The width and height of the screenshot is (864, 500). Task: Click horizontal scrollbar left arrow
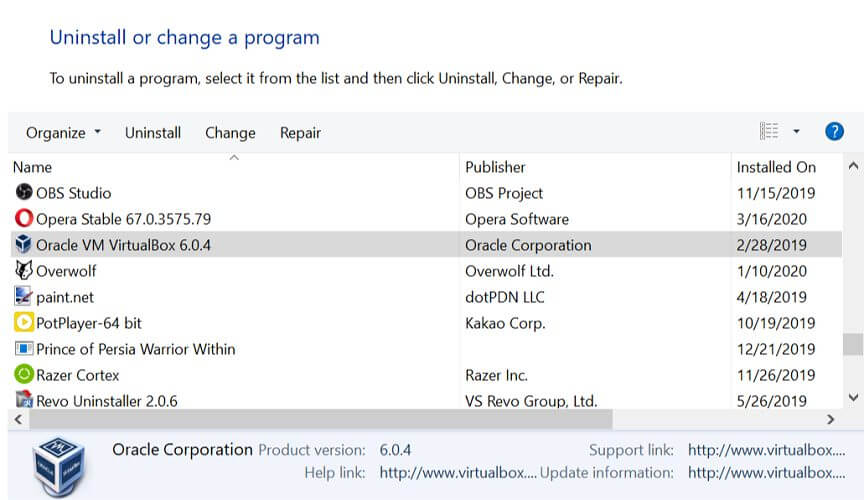coord(19,420)
